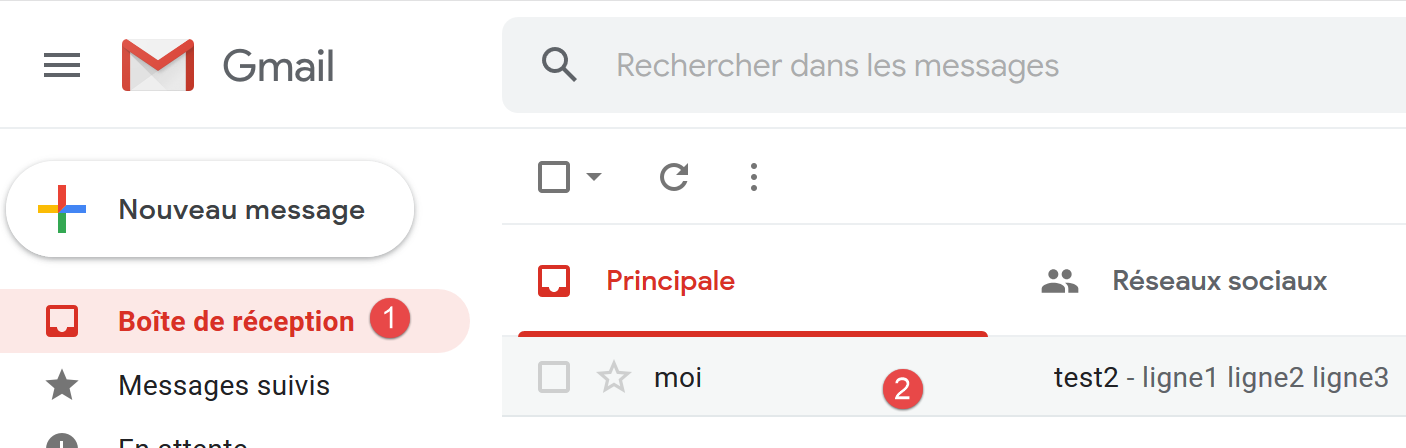Expand the select-all dropdown arrow
Screen dimensions: 1406x448
point(594,178)
